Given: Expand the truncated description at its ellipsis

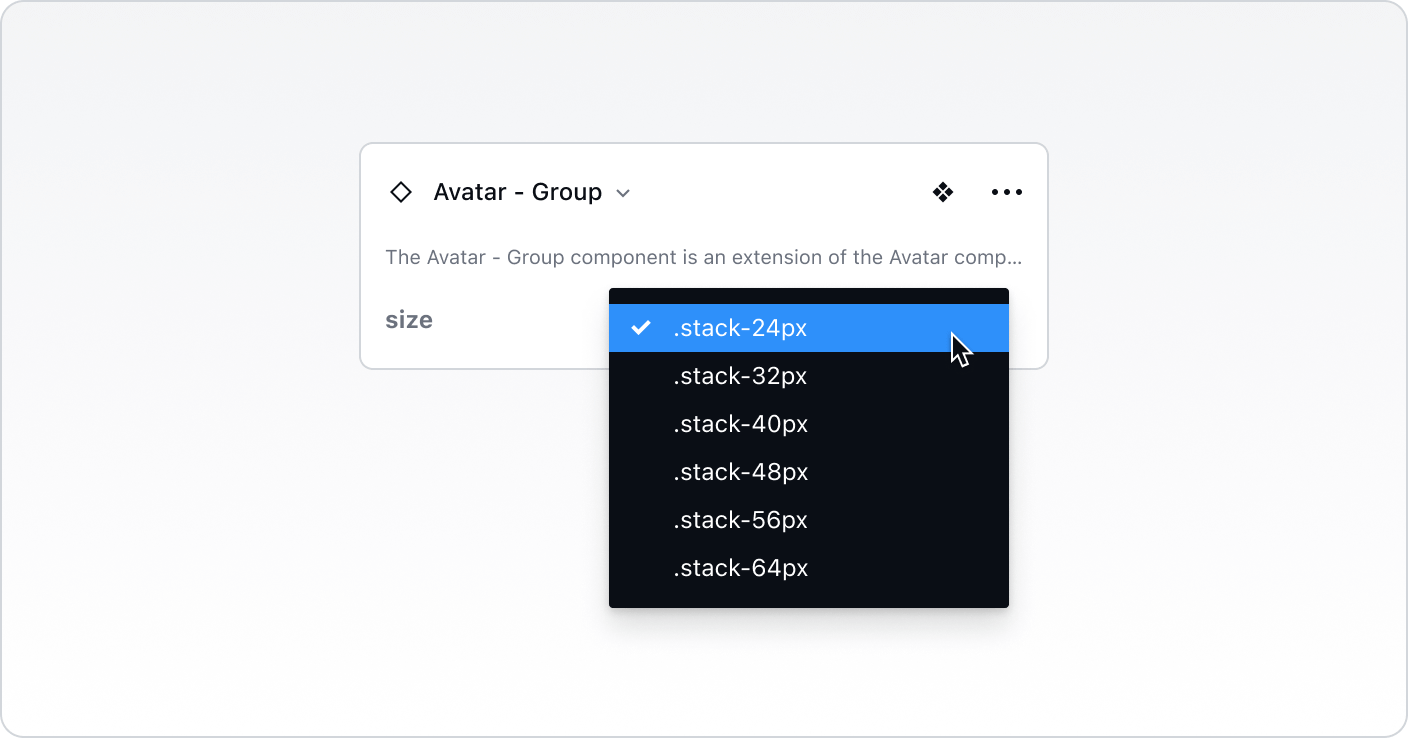Looking at the screenshot, I should tap(1015, 258).
